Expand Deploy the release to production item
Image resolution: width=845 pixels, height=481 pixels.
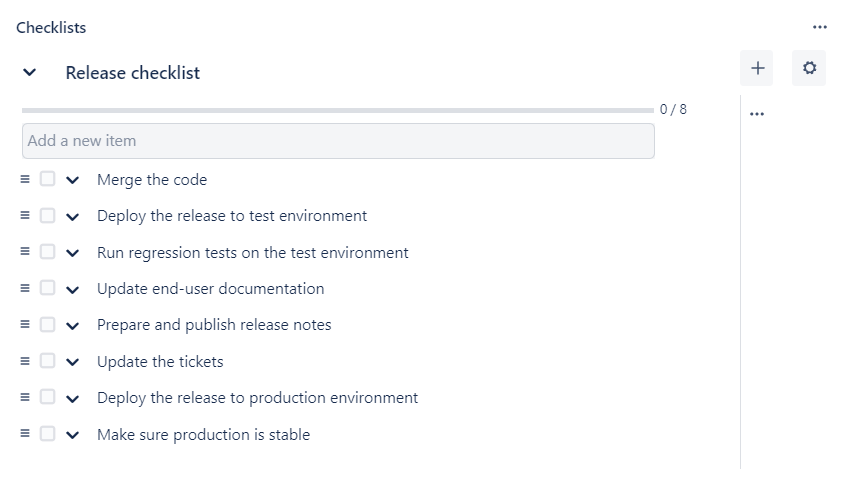click(72, 398)
